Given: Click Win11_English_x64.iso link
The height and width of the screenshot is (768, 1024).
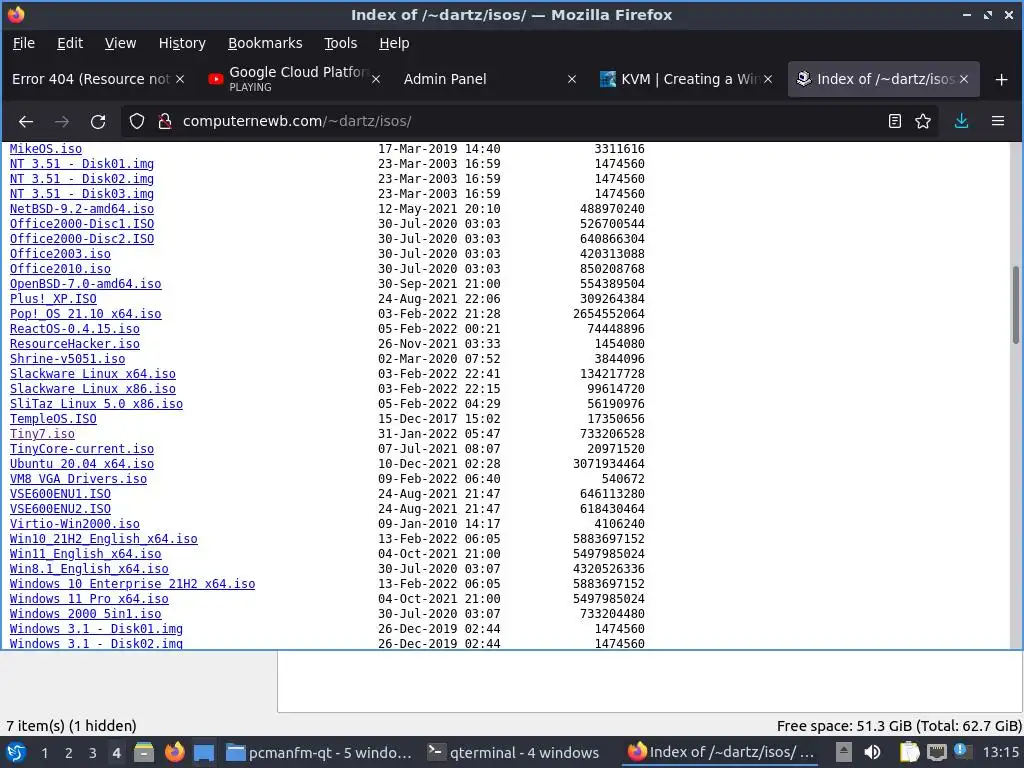Looking at the screenshot, I should [x=86, y=554].
